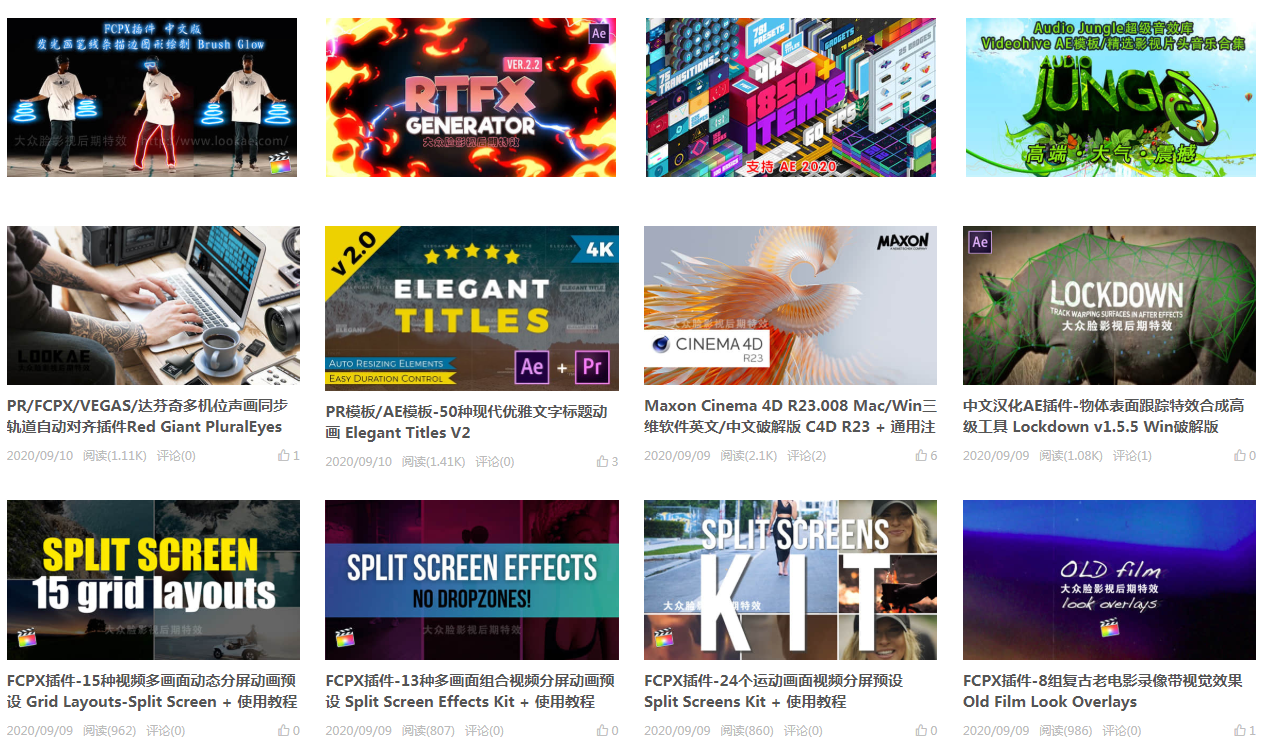Click the 阅读(962) read count
1270x752 pixels.
110,731
